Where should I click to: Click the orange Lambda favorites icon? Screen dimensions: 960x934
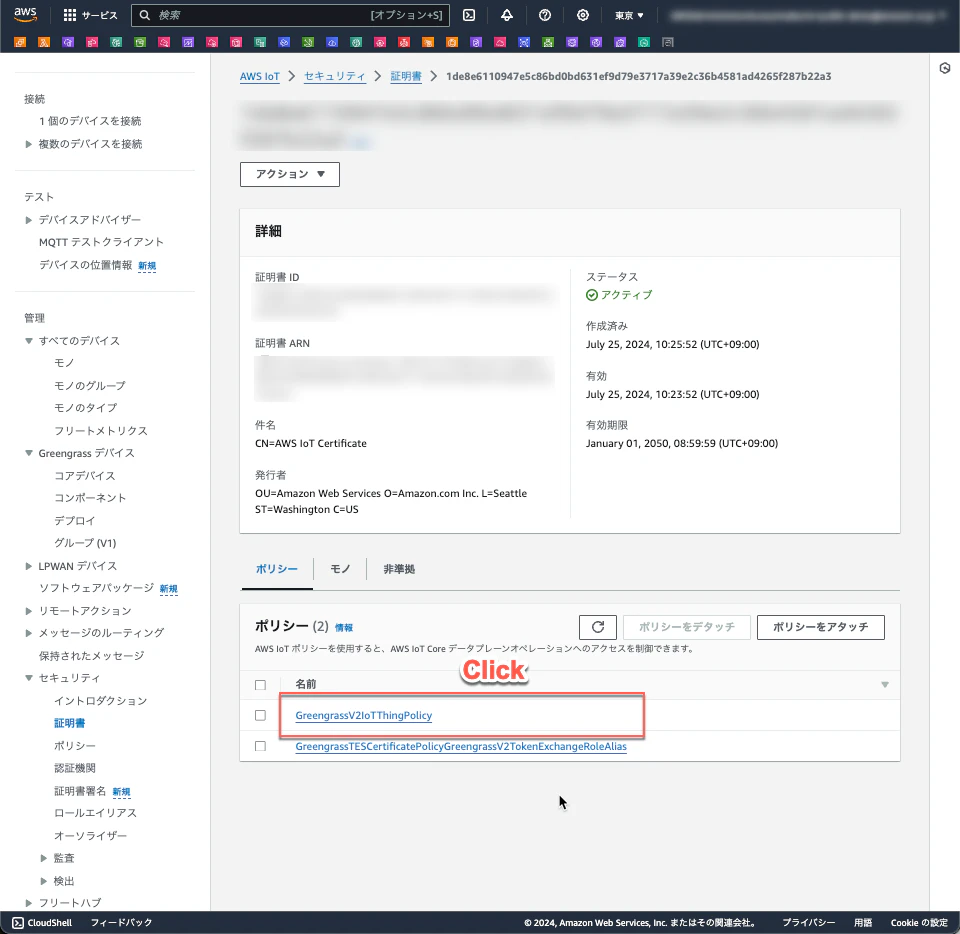(44, 42)
